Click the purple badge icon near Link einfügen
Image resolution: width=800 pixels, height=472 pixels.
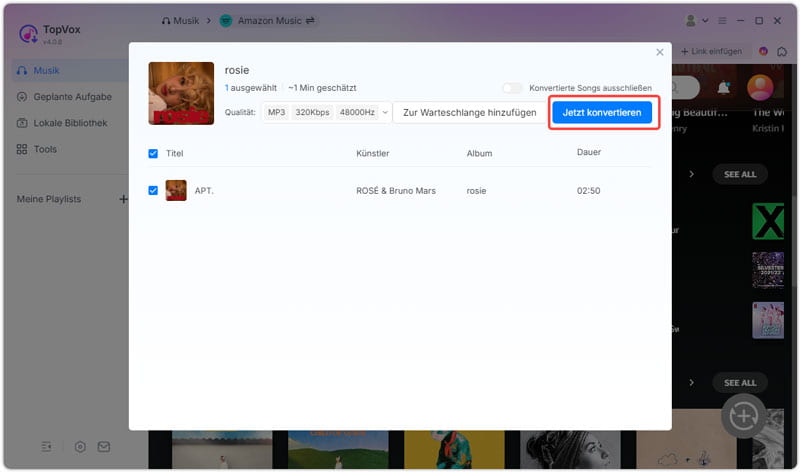pos(763,52)
